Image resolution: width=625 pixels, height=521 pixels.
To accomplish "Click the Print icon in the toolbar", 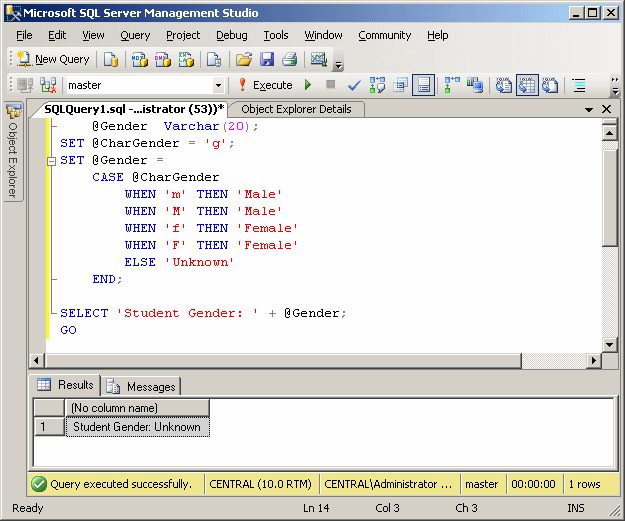I will pyautogui.click(x=290, y=60).
